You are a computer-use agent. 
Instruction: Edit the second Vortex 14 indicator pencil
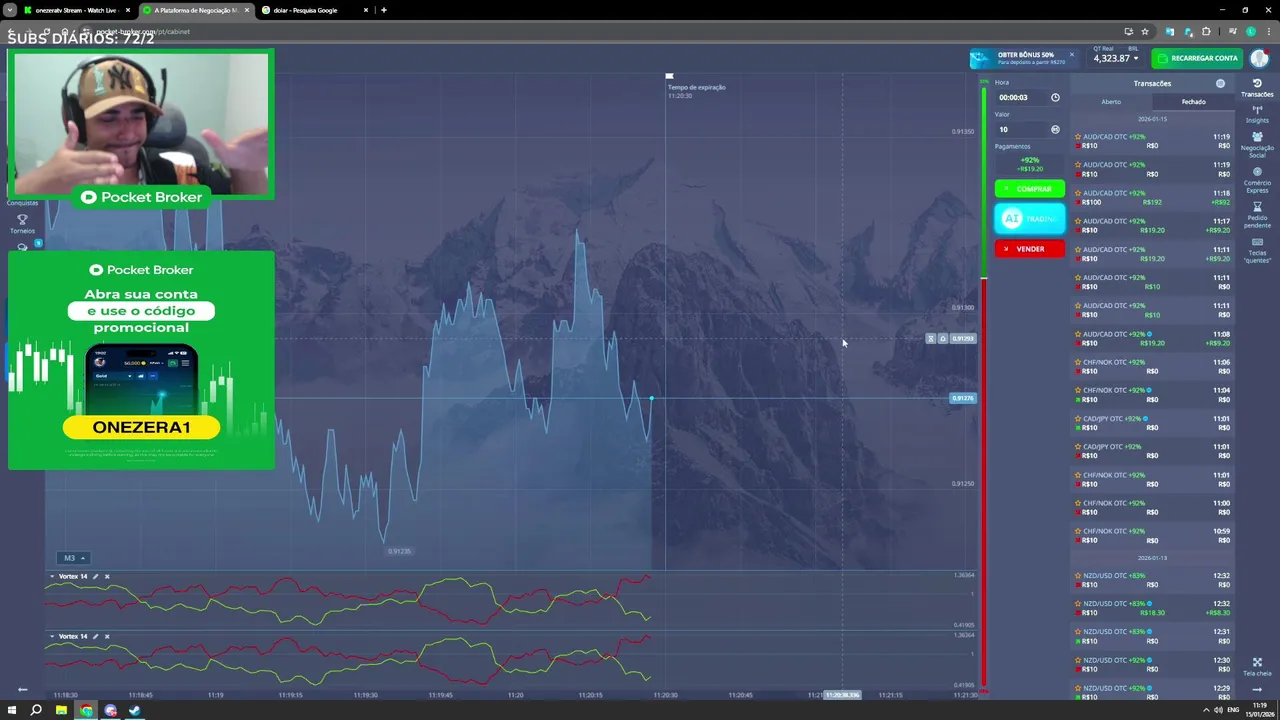[96, 636]
